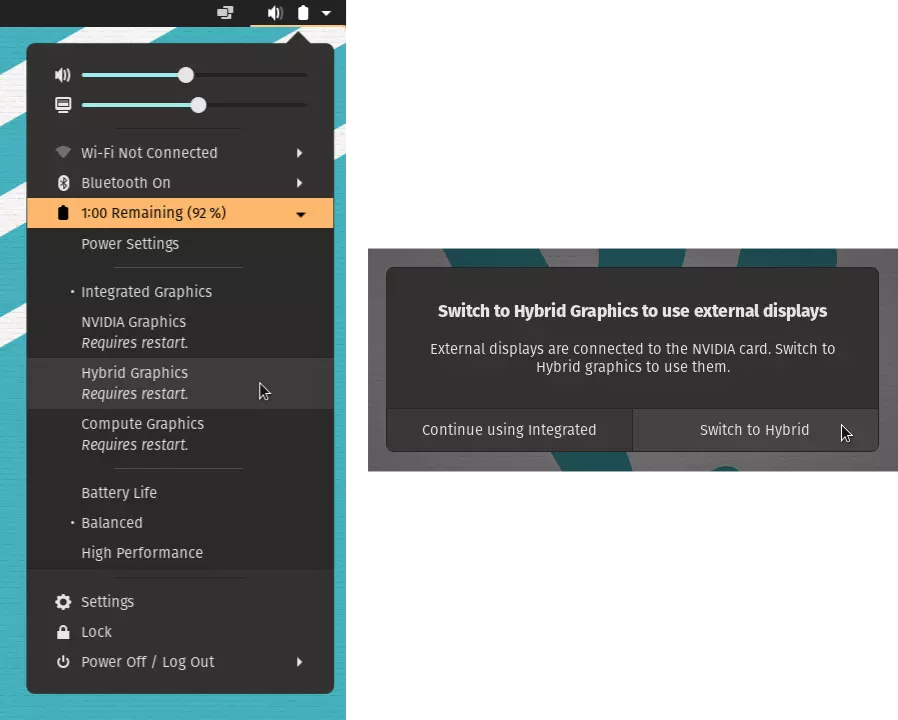The width and height of the screenshot is (898, 720).
Task: Open Power Off / Log Out entry
Action: pyautogui.click(x=180, y=662)
